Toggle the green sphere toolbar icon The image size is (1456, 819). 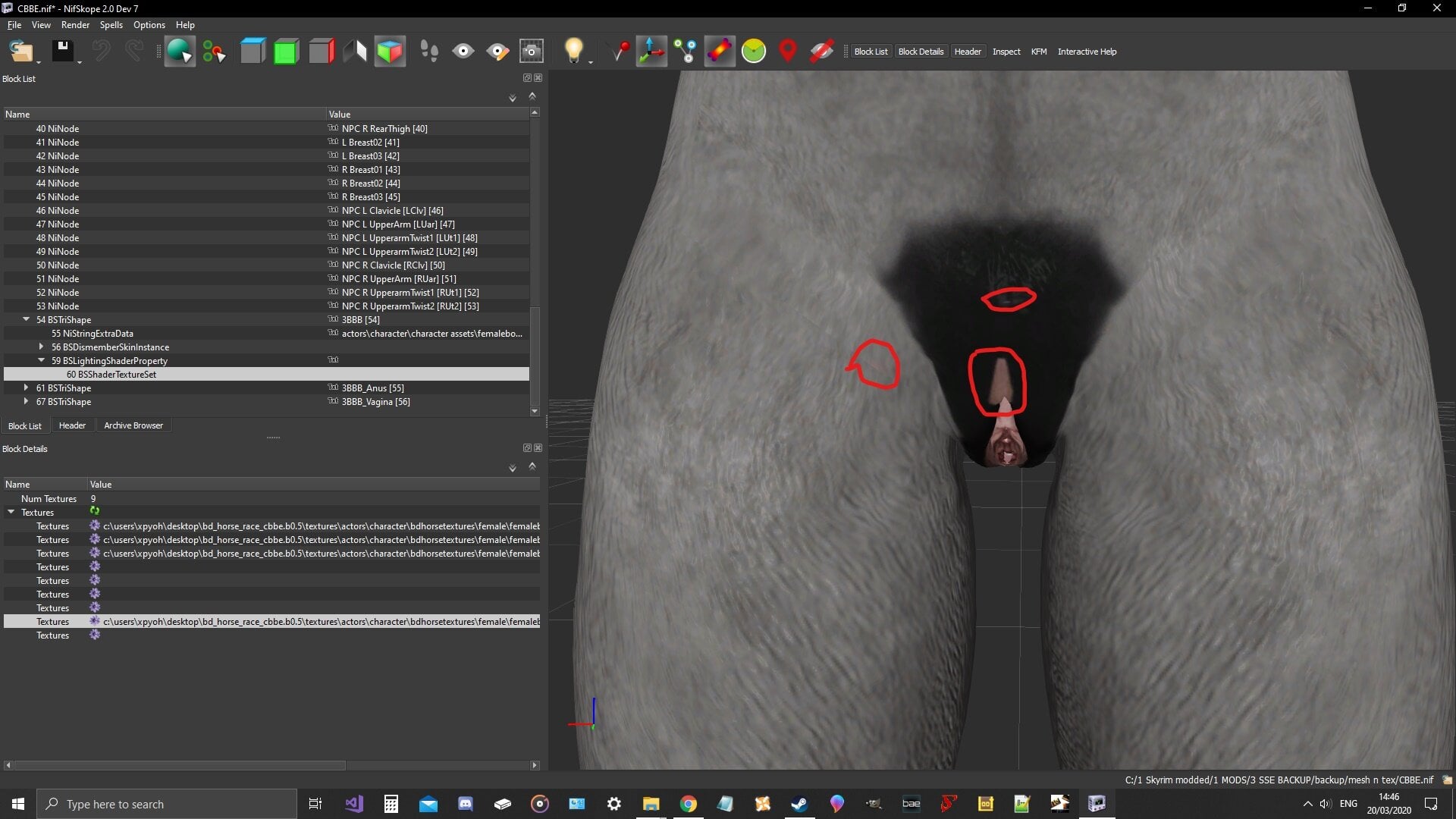(x=754, y=52)
